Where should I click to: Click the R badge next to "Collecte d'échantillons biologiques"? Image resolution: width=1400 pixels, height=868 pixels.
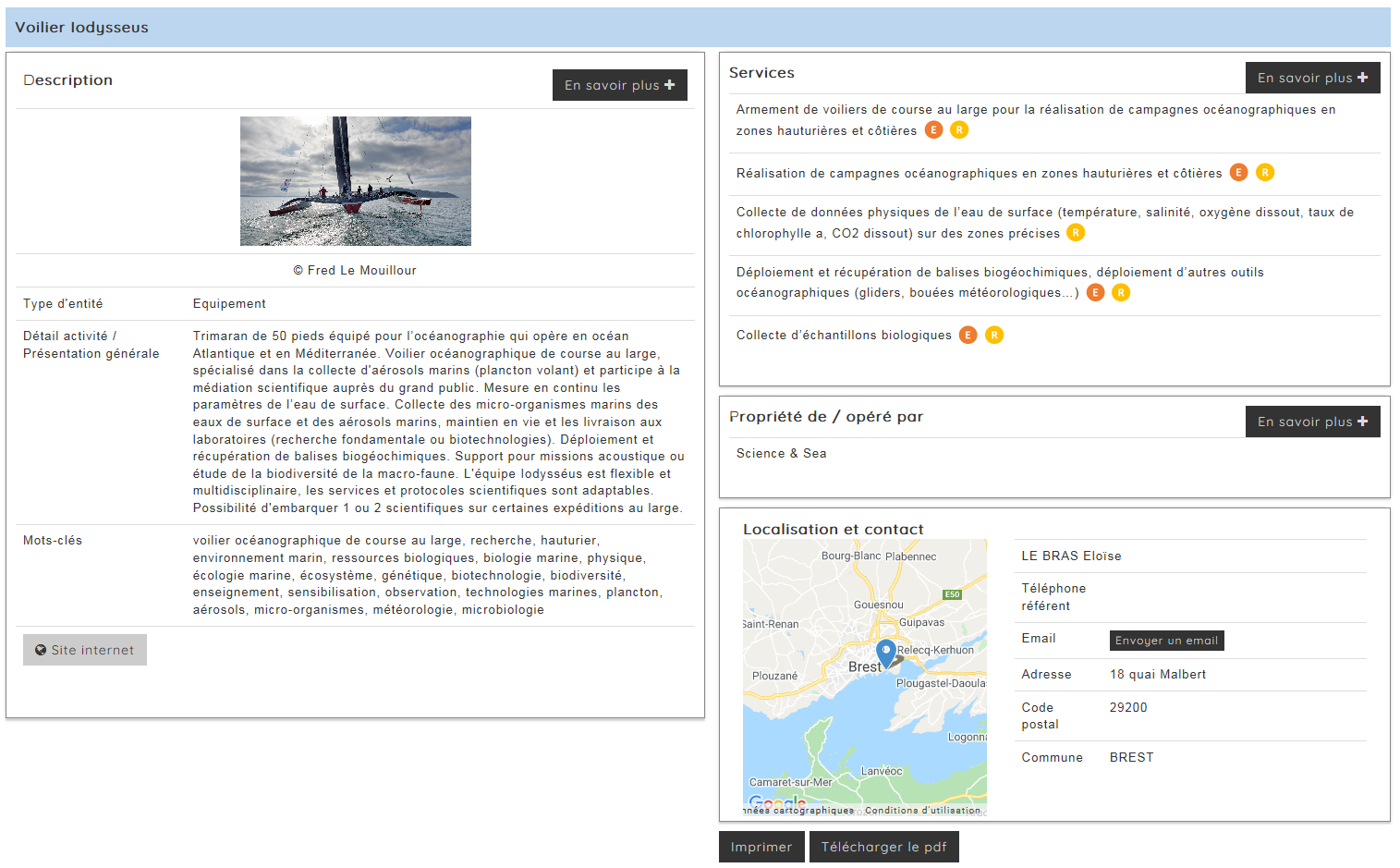tap(994, 336)
